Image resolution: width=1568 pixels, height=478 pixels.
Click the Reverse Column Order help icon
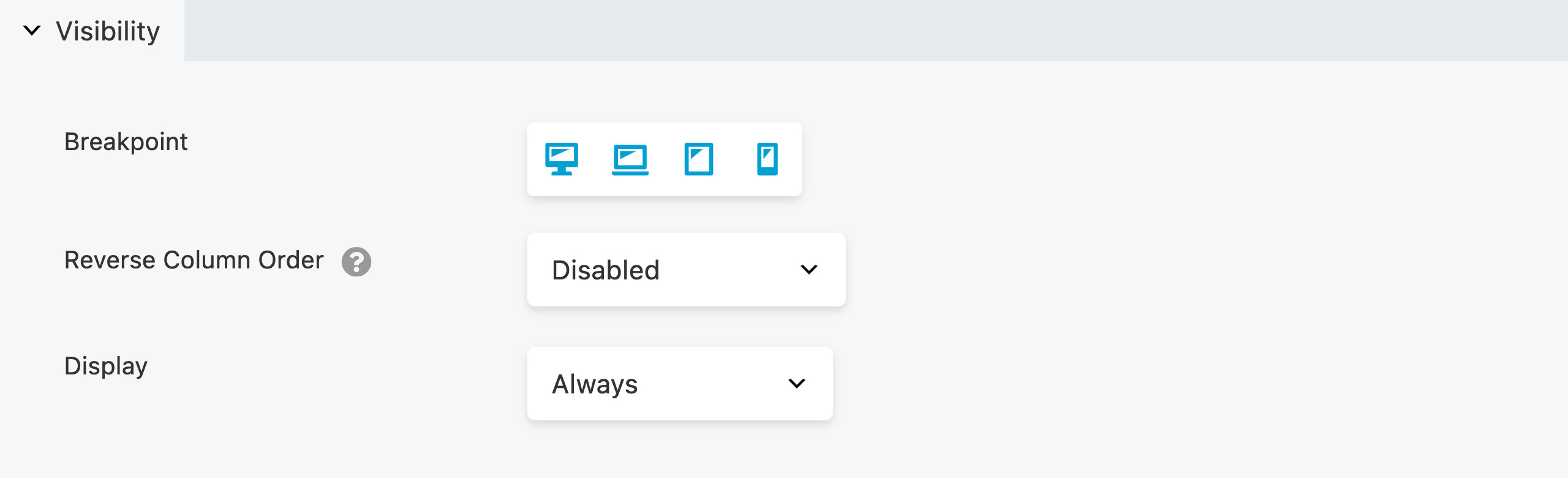[355, 262]
